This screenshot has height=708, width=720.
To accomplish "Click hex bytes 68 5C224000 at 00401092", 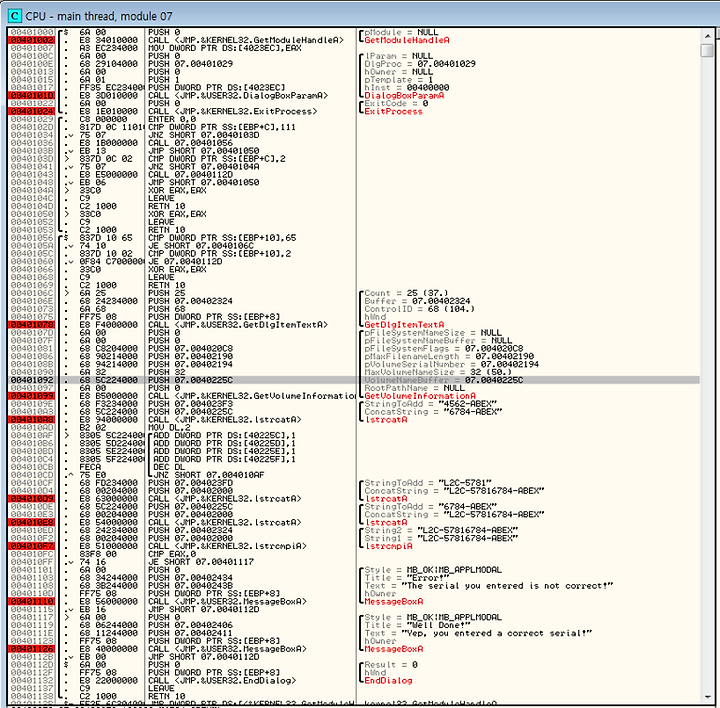I will click(x=108, y=380).
